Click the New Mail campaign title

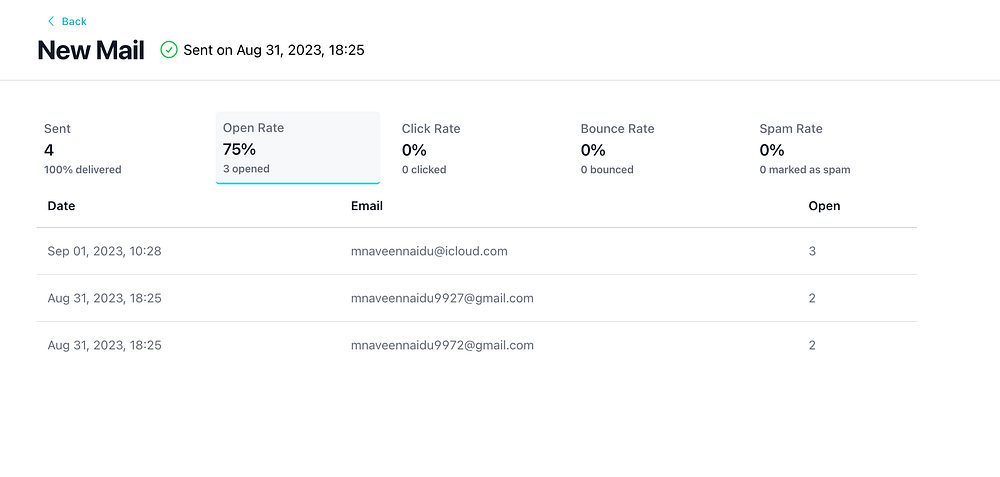tap(91, 50)
